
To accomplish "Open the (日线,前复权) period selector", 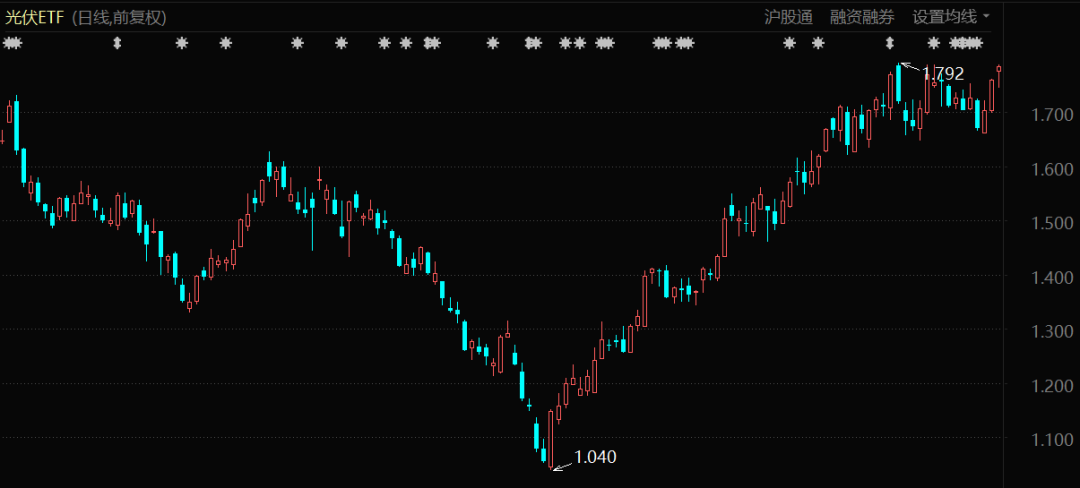I will [119, 17].
